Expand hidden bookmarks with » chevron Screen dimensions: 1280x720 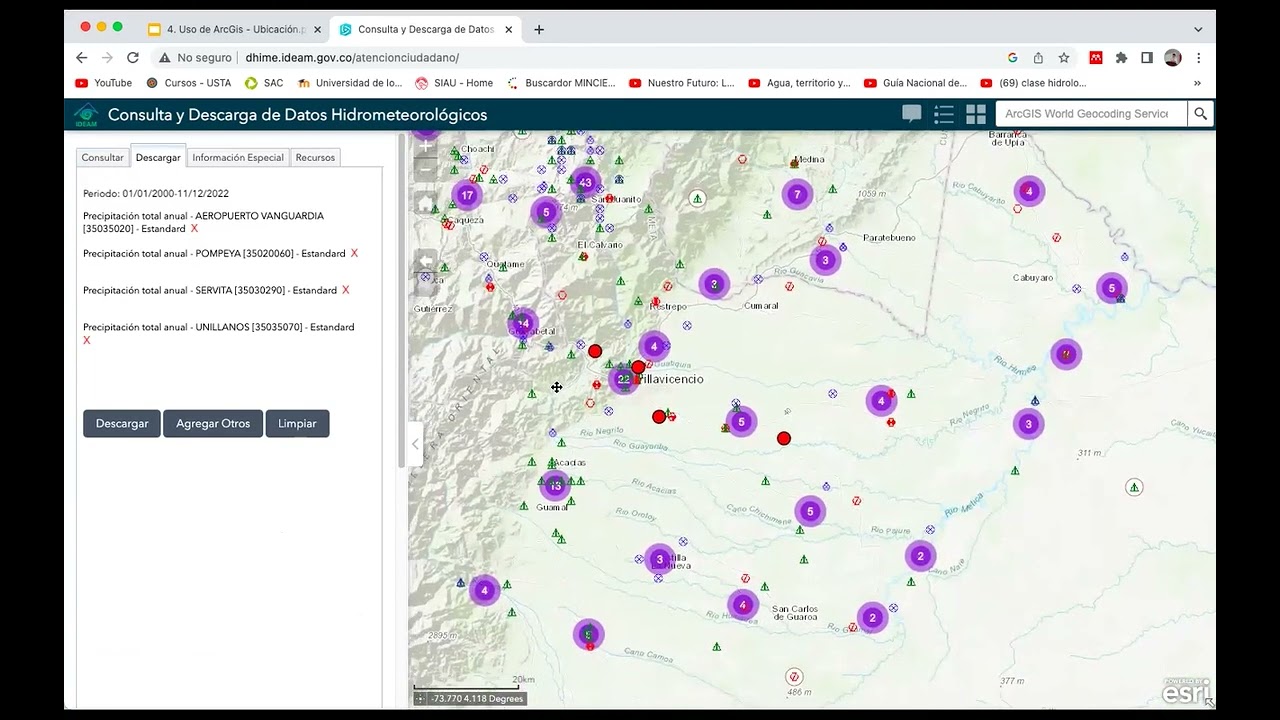tap(1197, 83)
